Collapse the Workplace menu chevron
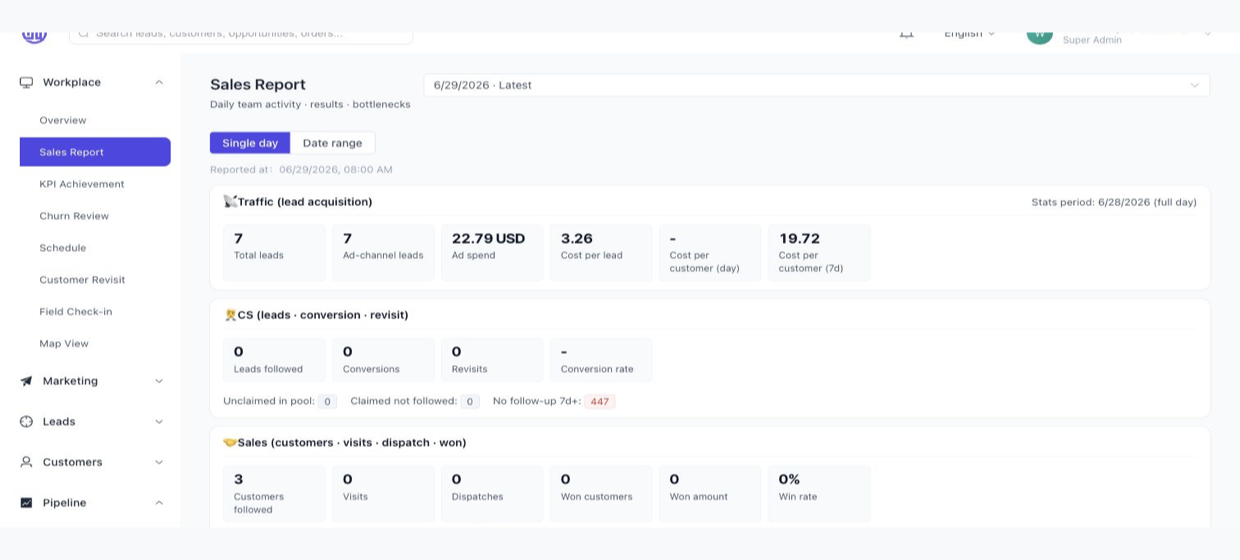 [x=159, y=82]
